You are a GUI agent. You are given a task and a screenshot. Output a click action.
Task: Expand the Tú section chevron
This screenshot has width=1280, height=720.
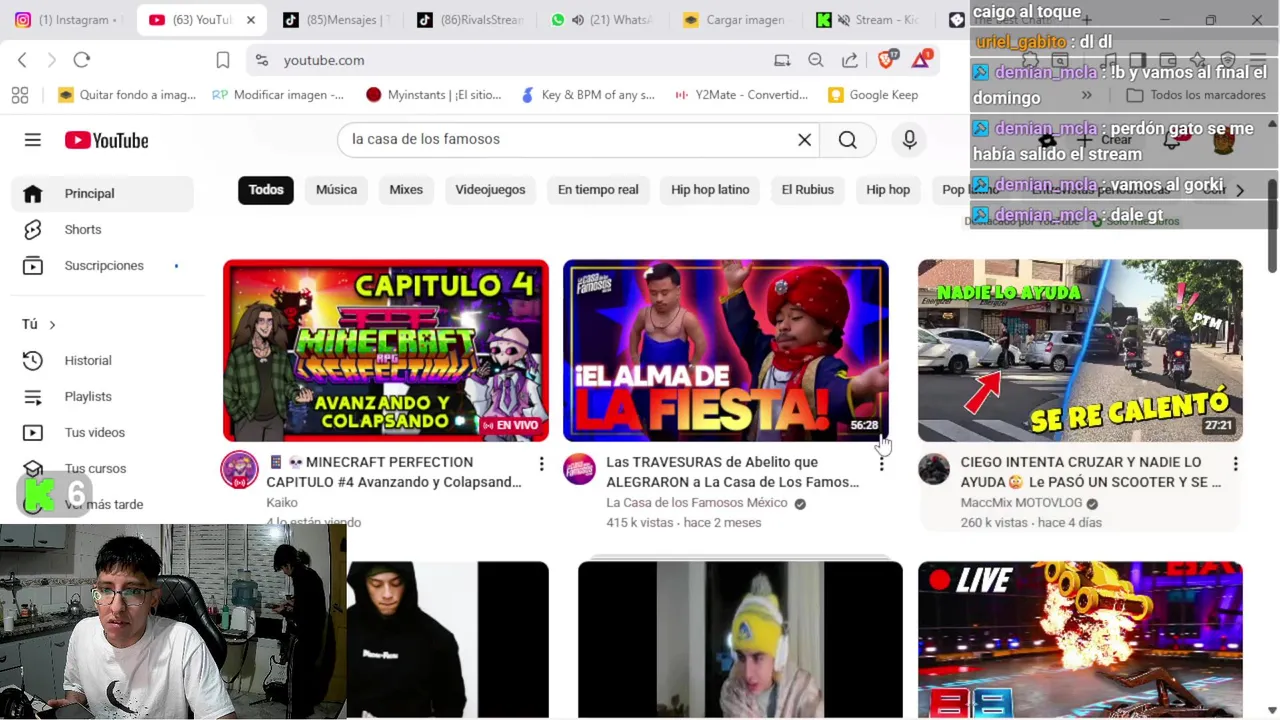tap(52, 325)
